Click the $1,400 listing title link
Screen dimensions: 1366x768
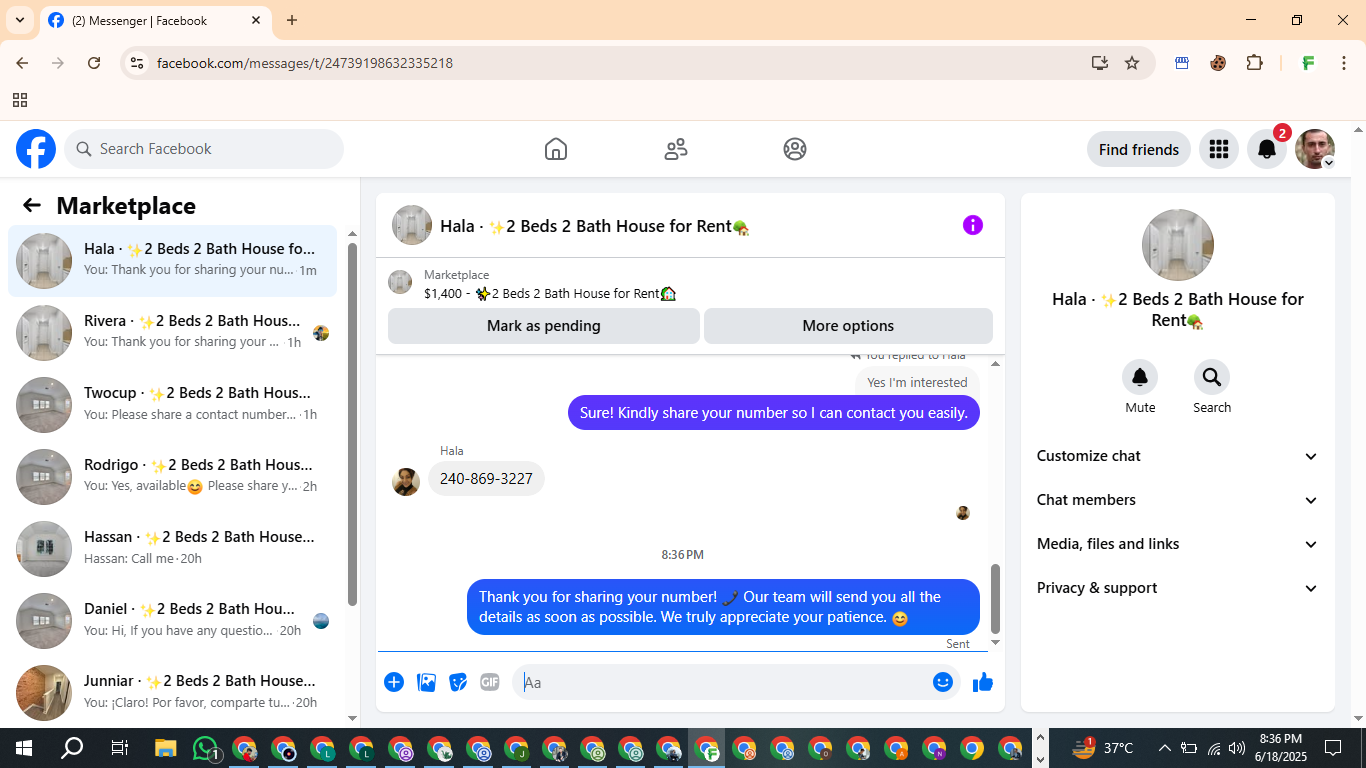point(550,293)
